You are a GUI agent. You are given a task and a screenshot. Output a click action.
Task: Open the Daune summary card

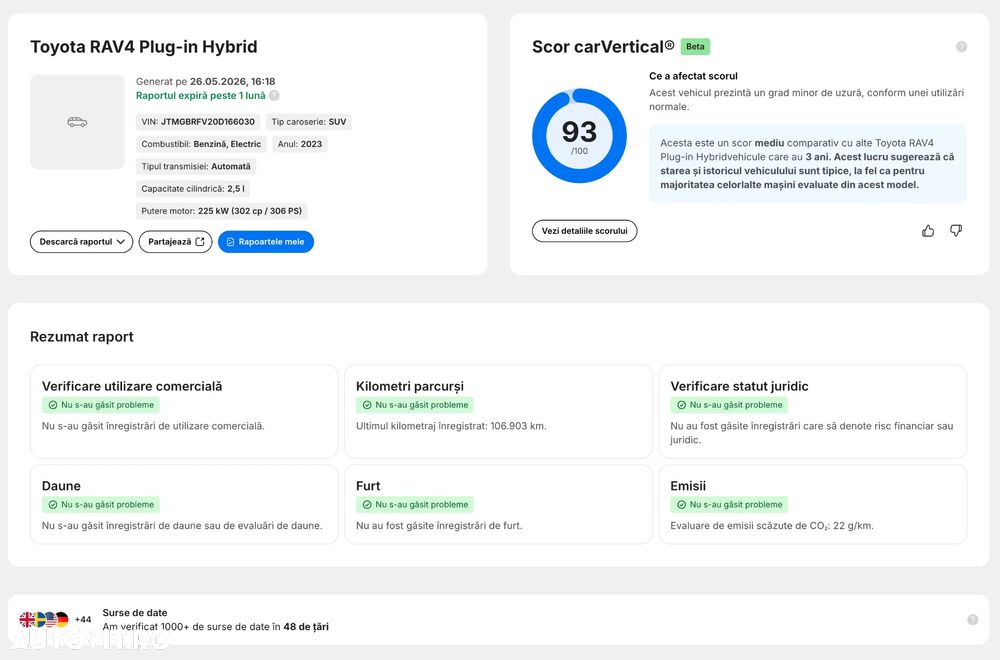click(x=184, y=504)
